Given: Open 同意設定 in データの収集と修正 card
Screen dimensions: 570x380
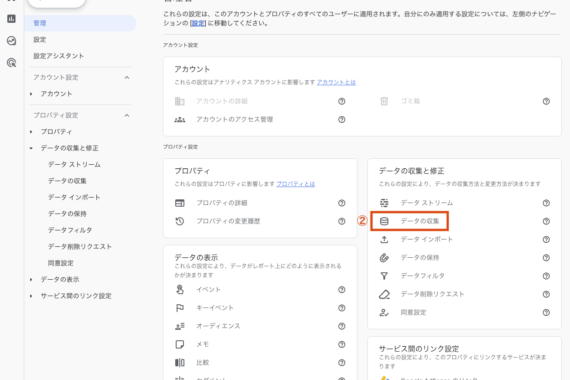Looking at the screenshot, I should point(413,312).
